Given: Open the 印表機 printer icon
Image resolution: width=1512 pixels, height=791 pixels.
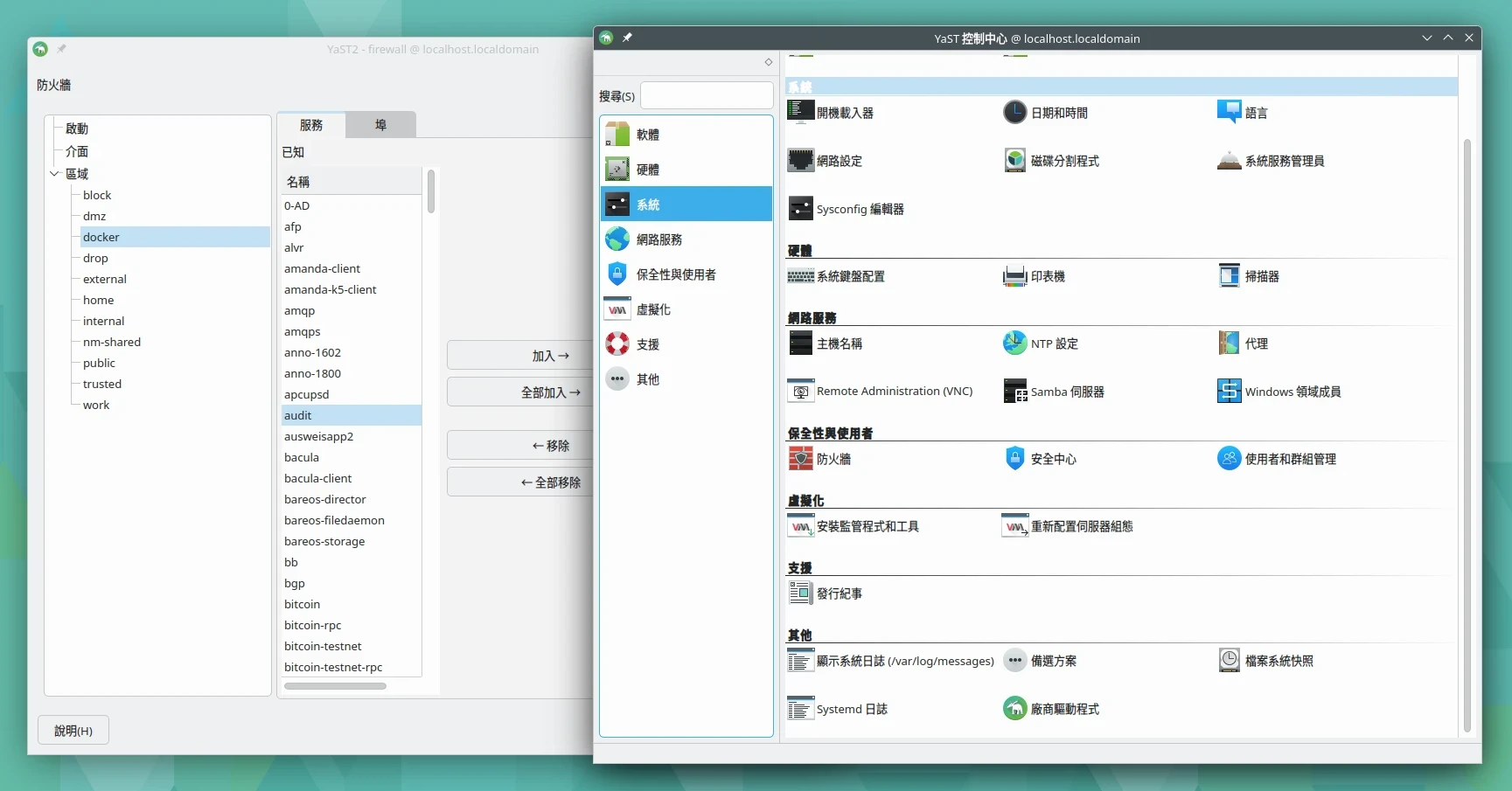Looking at the screenshot, I should [1014, 276].
